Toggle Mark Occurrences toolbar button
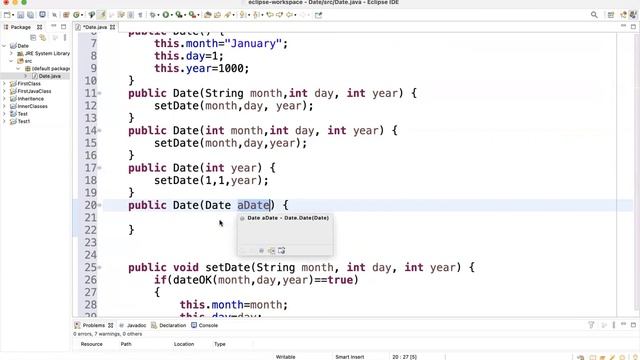Image resolution: width=640 pixels, height=360 pixels. 101,15
